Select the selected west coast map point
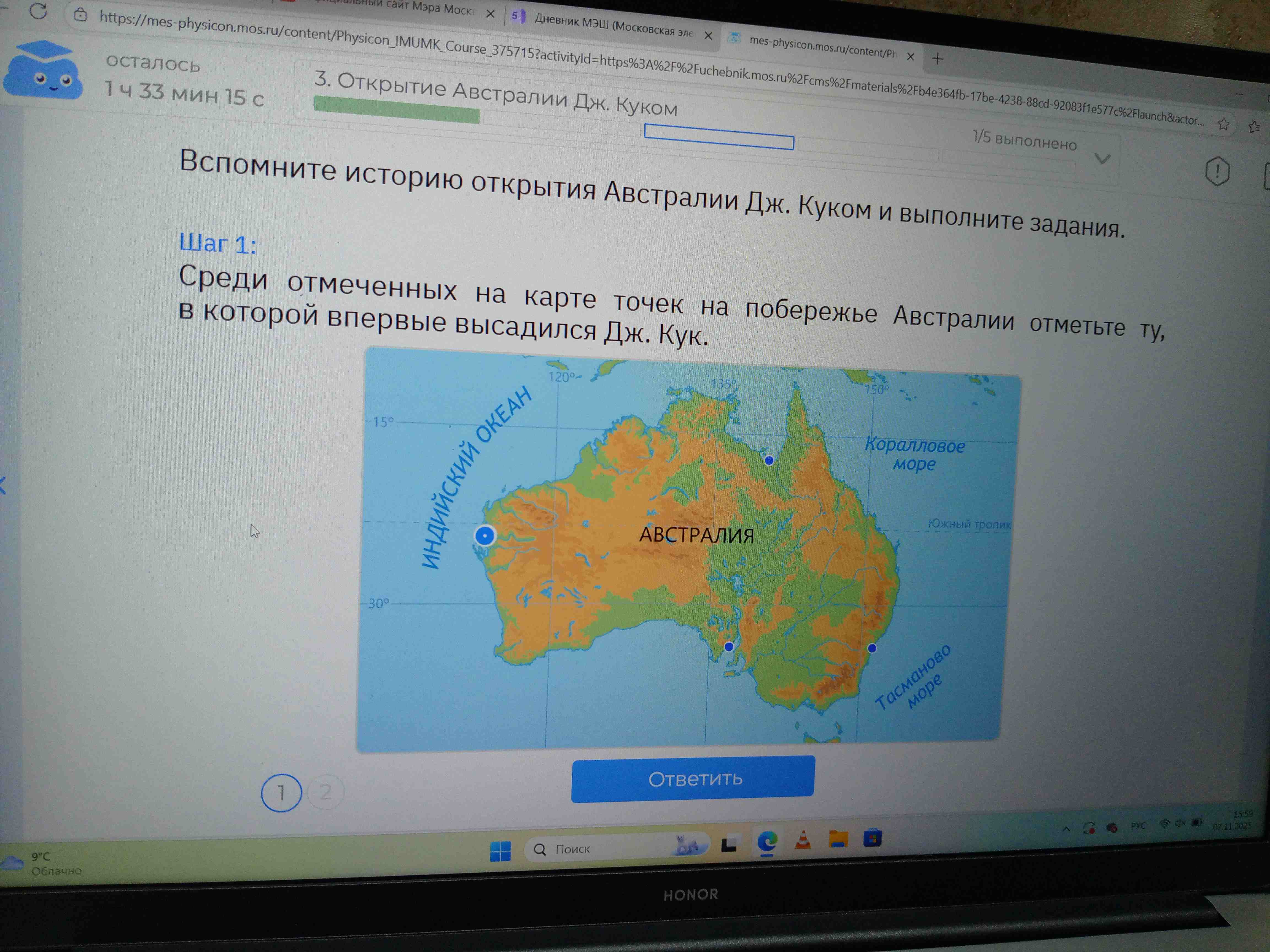The image size is (1270, 952). coord(485,535)
